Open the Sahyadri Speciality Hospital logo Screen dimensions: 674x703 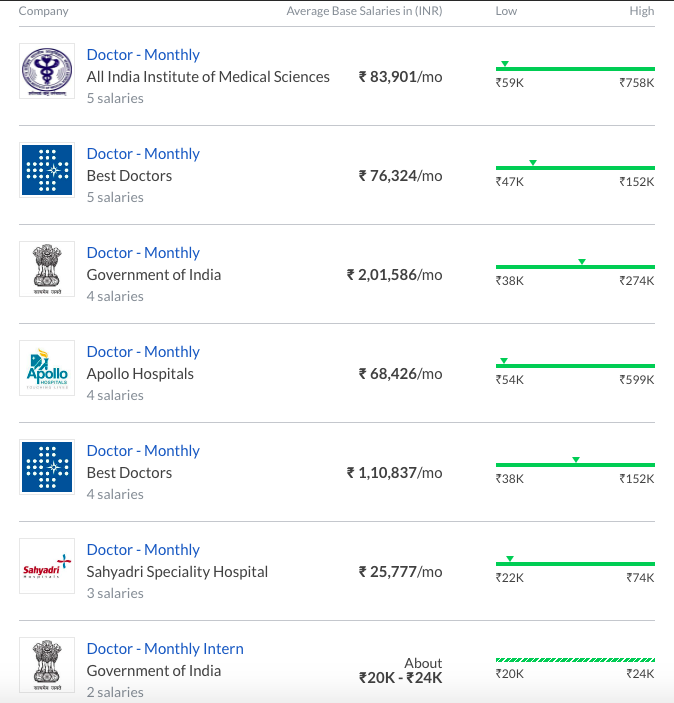47,566
